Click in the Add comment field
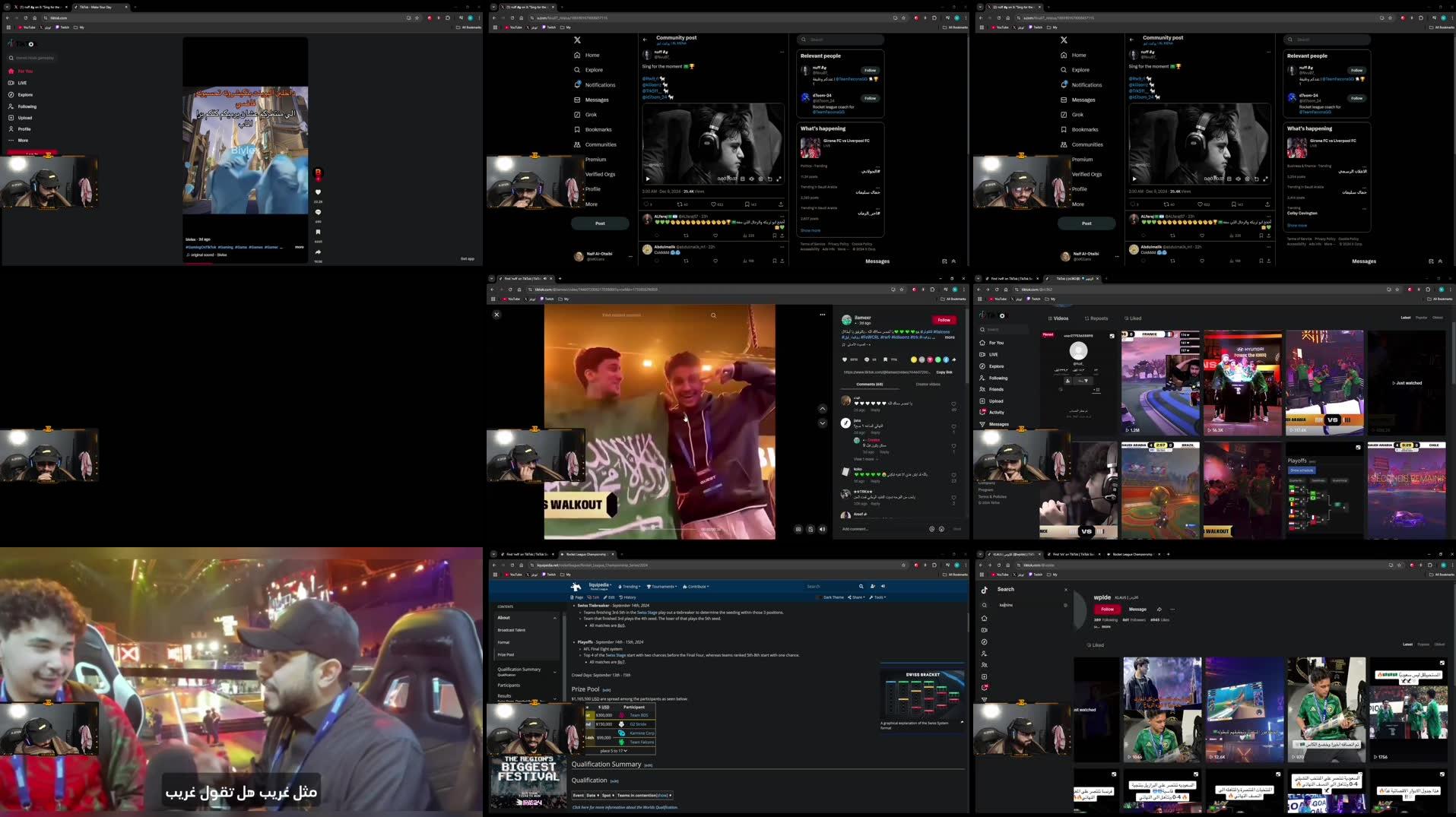Viewport: 1456px width, 817px height. point(882,529)
